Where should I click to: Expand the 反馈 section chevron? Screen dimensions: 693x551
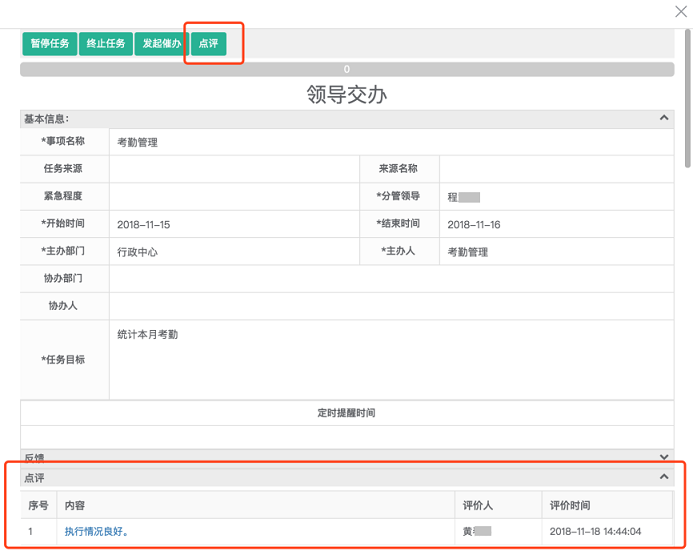[x=664, y=456]
